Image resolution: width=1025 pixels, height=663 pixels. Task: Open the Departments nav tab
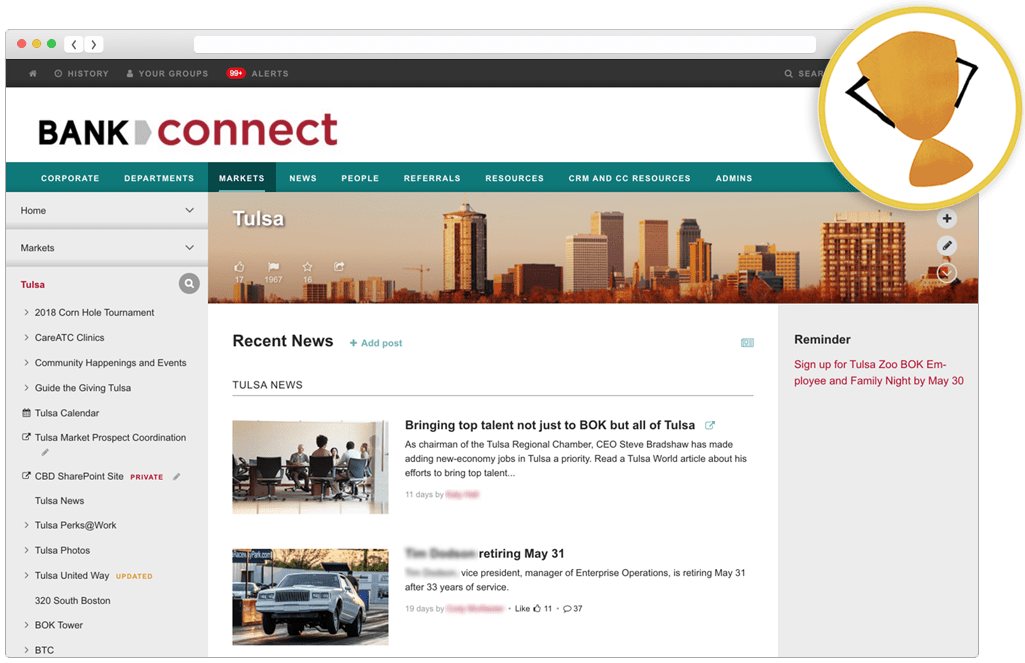[159, 178]
